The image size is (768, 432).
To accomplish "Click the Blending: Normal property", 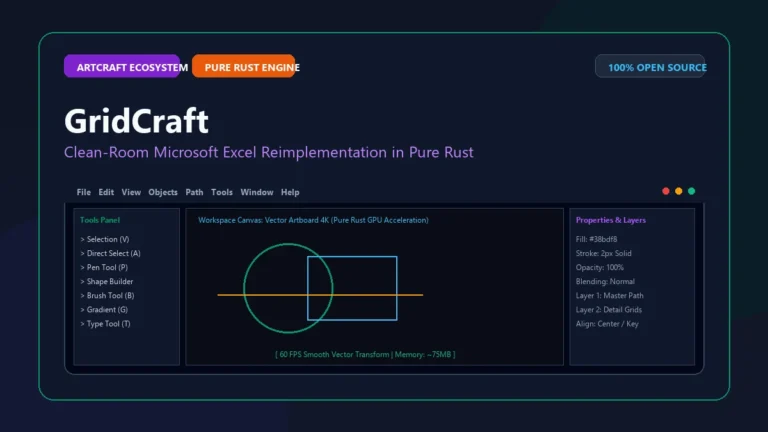I will (x=605, y=282).
